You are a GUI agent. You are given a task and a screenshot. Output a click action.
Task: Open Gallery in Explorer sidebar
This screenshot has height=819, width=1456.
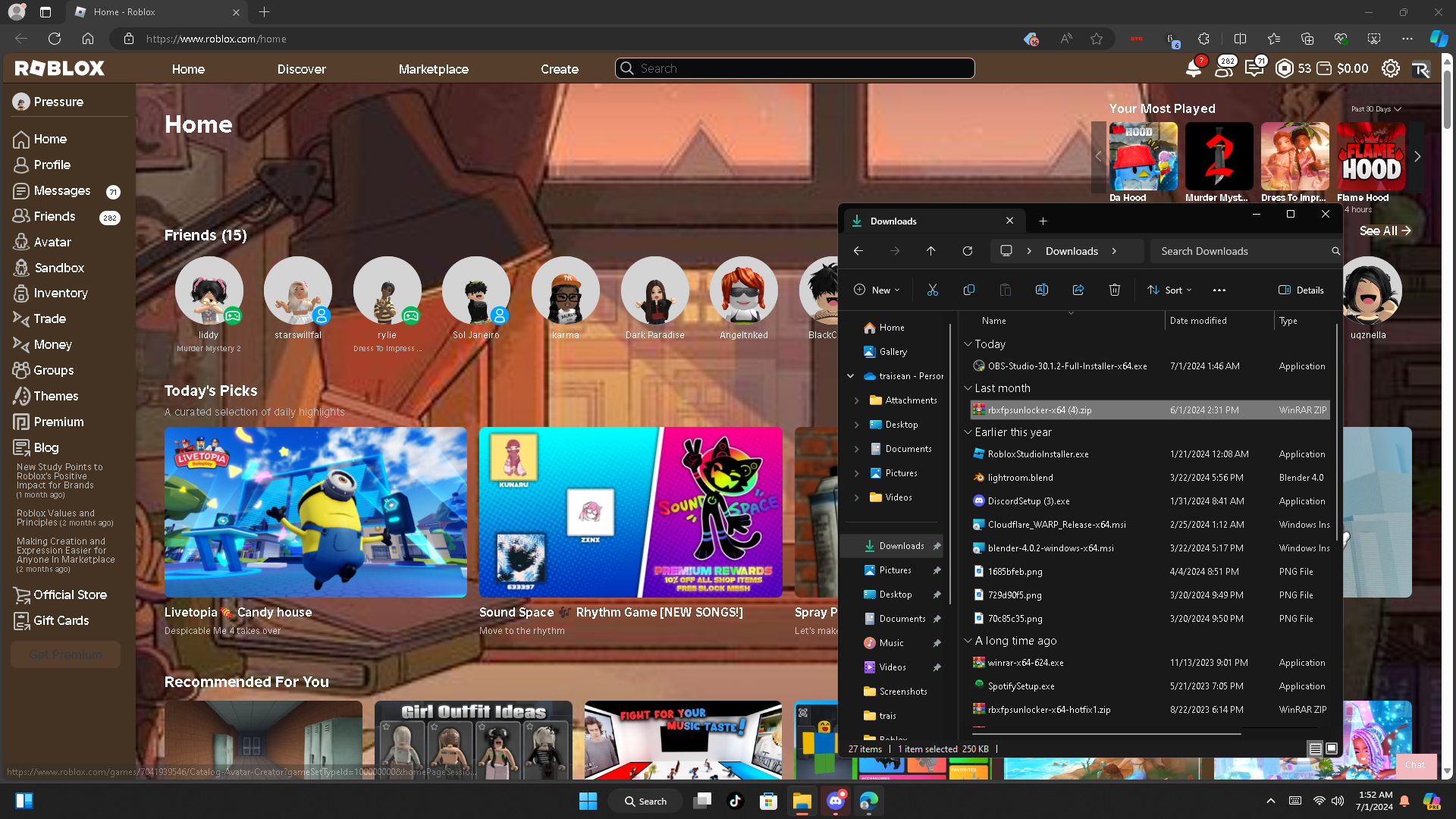[x=885, y=352]
